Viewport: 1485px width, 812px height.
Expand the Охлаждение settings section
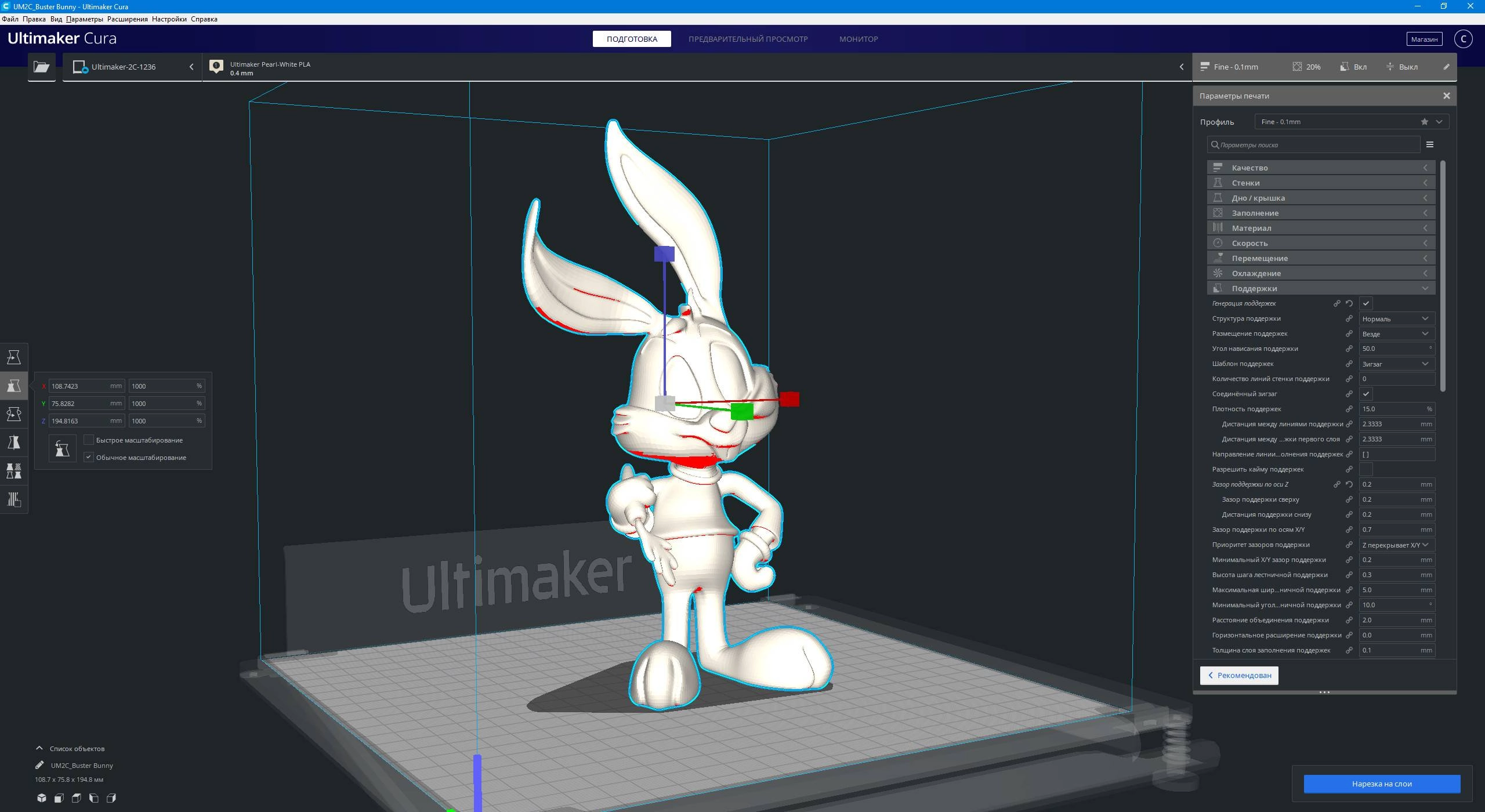tap(1321, 273)
